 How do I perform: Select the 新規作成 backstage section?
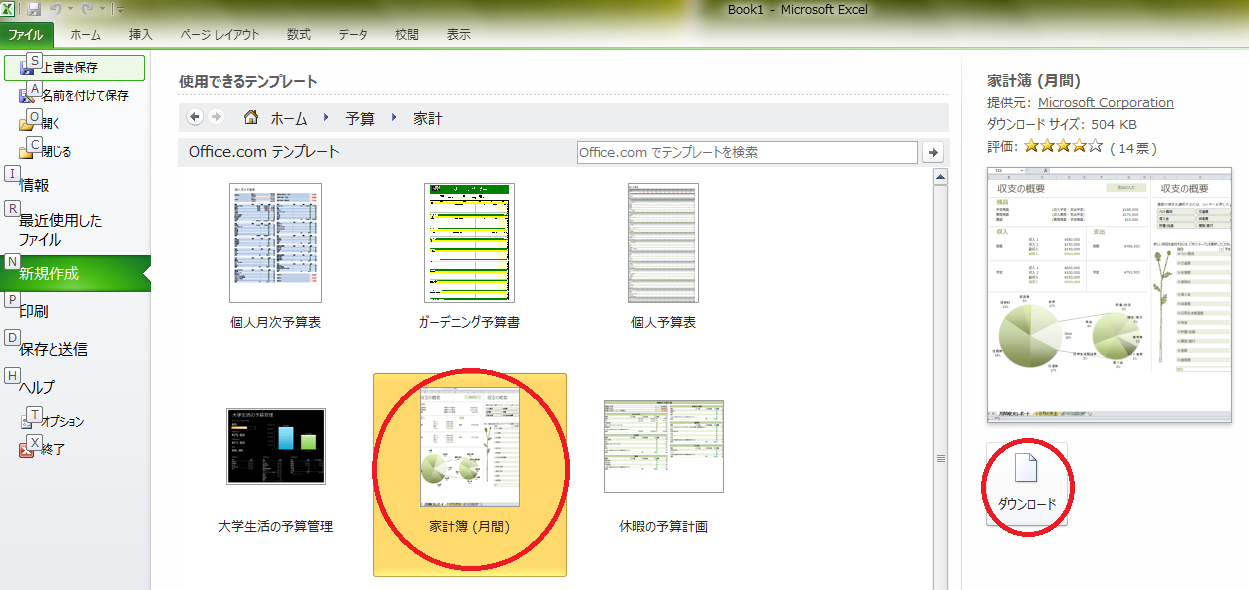[x=74, y=274]
